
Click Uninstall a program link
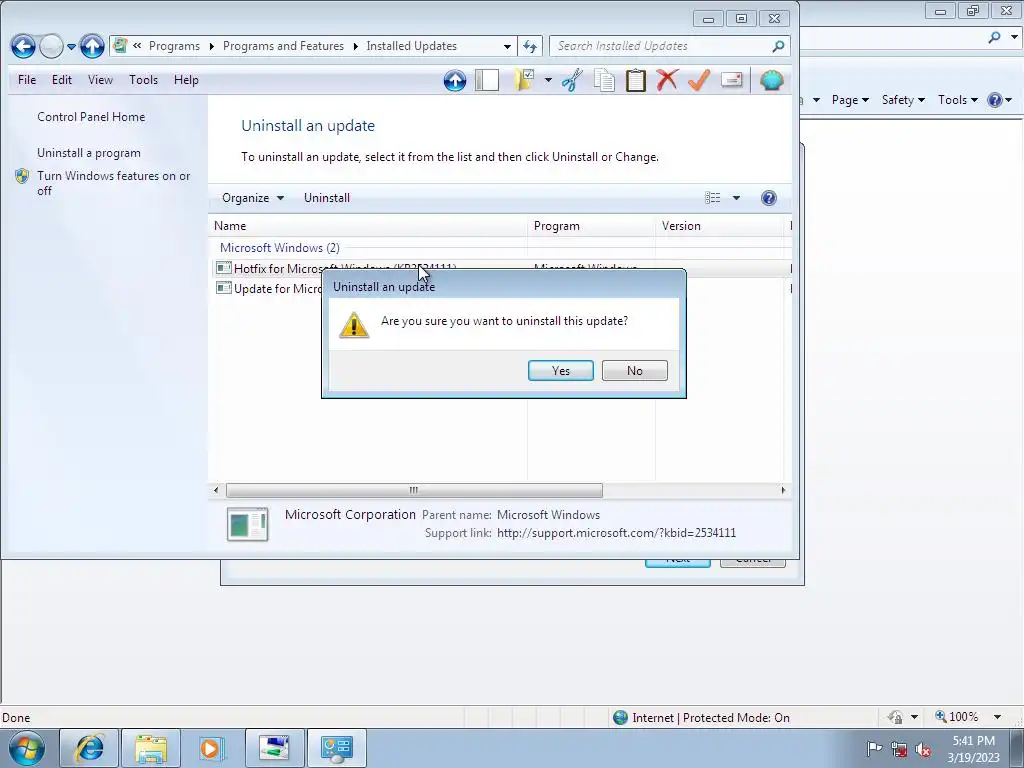pyautogui.click(x=89, y=153)
